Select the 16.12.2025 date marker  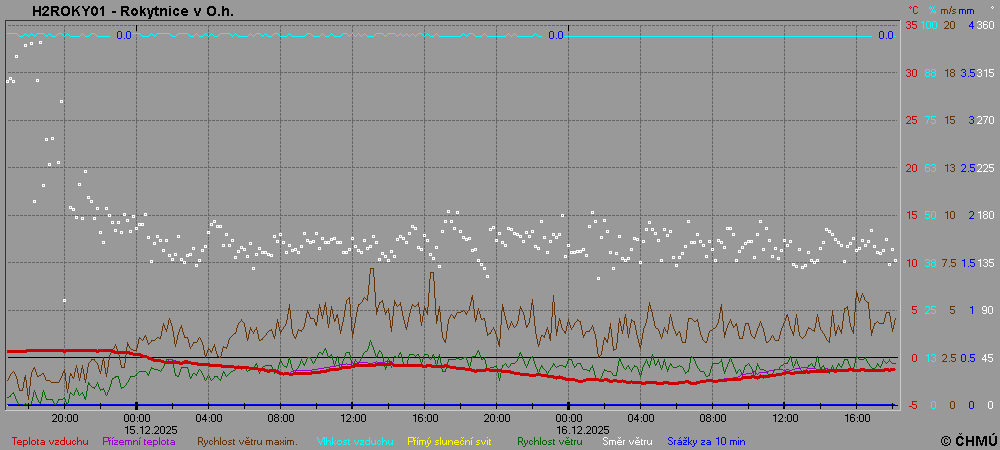[x=569, y=428]
